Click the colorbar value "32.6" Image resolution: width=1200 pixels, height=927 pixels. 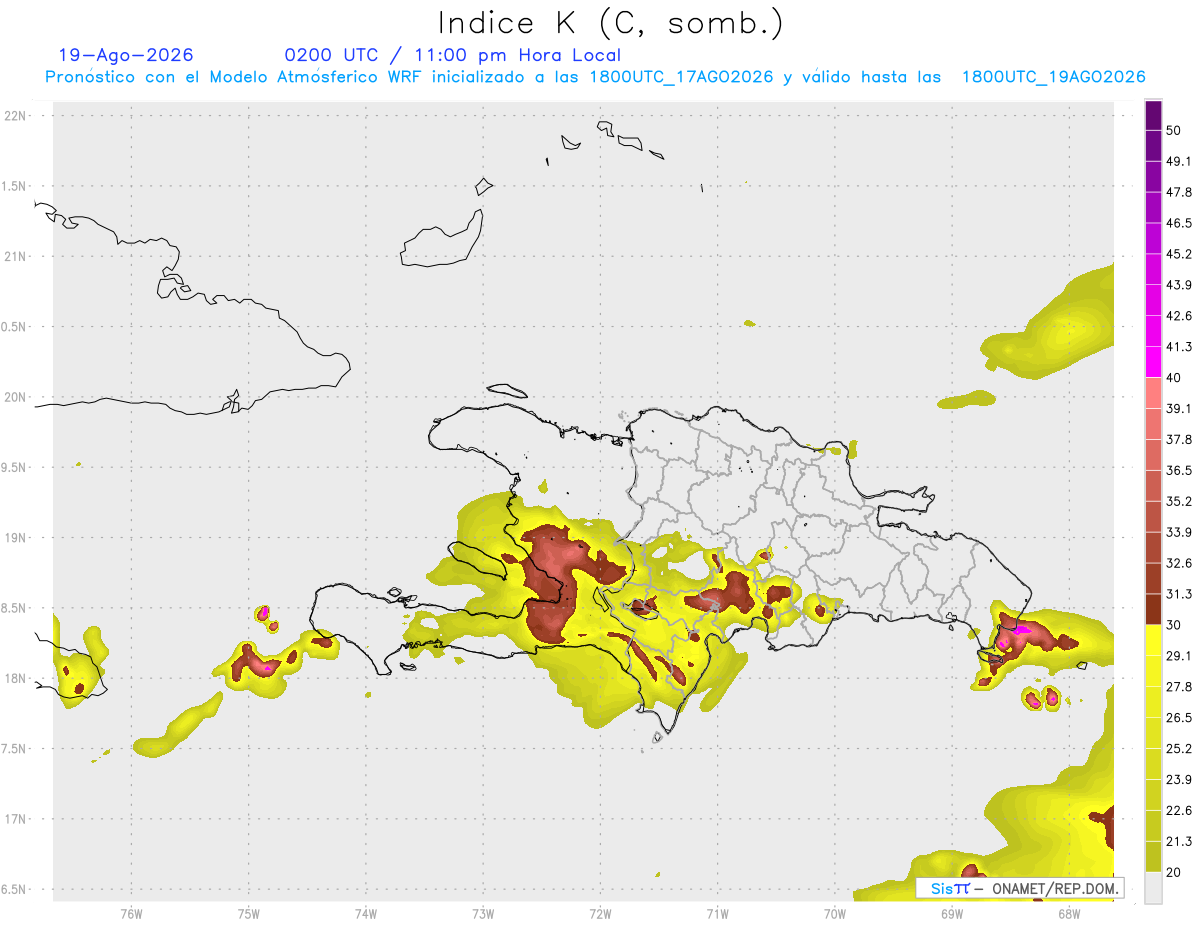1179,563
